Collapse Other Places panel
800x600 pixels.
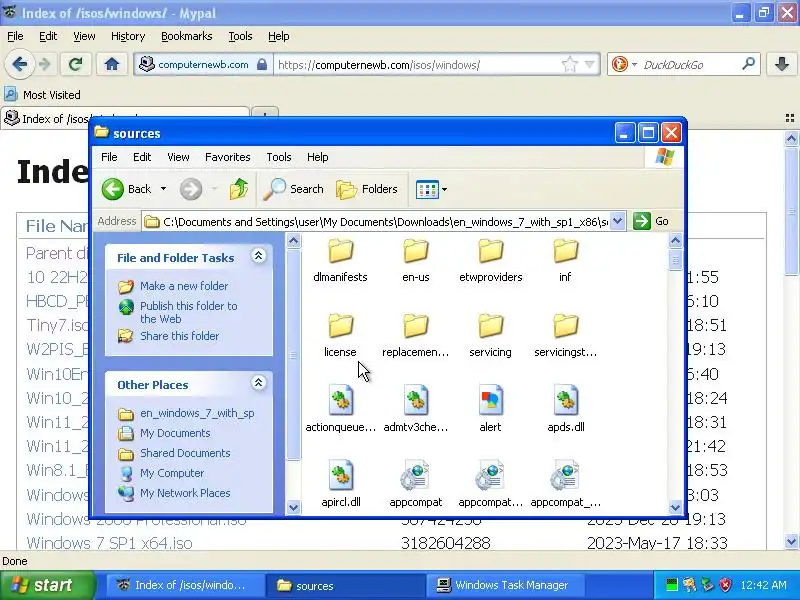coord(258,383)
